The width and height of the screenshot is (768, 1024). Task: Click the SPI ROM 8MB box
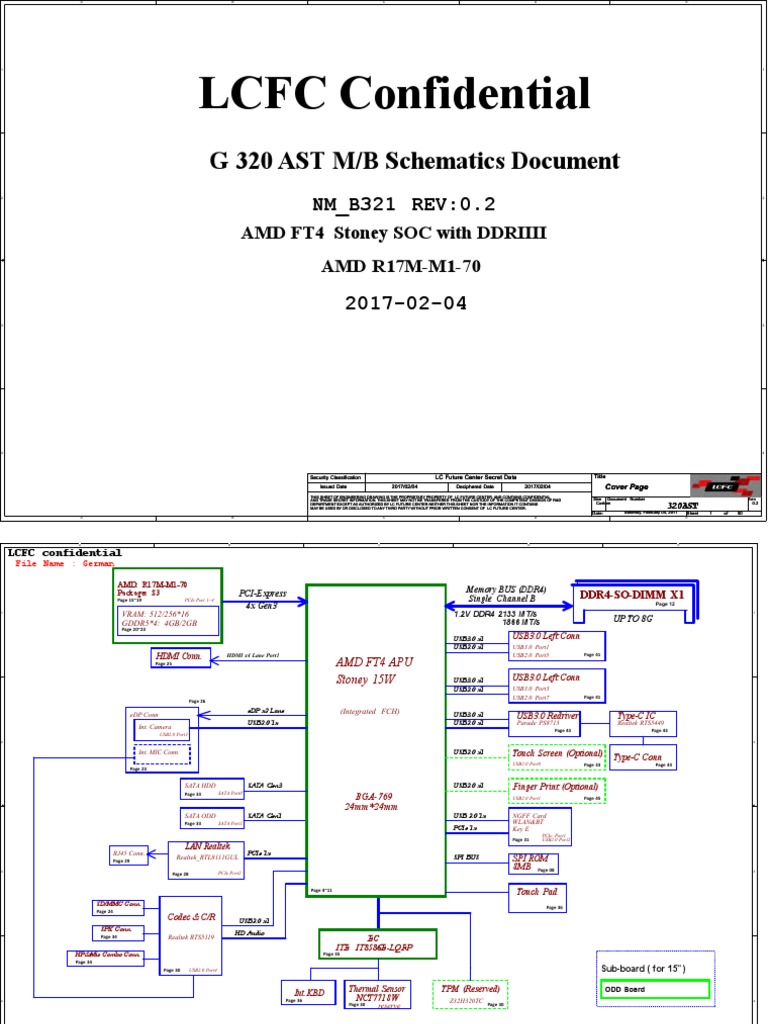(x=534, y=863)
